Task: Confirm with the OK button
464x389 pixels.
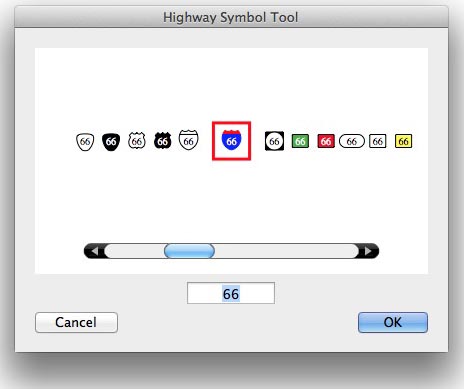Action: point(393,322)
